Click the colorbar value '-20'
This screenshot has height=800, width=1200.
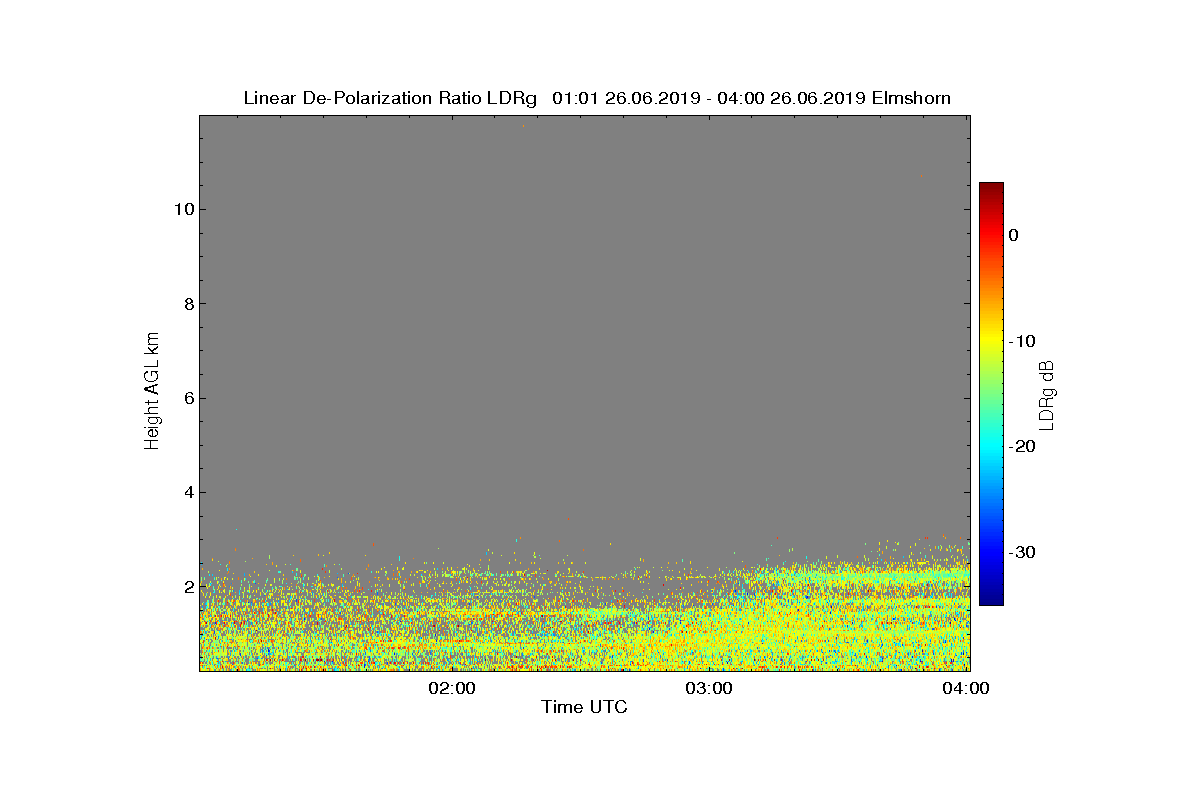click(1021, 446)
